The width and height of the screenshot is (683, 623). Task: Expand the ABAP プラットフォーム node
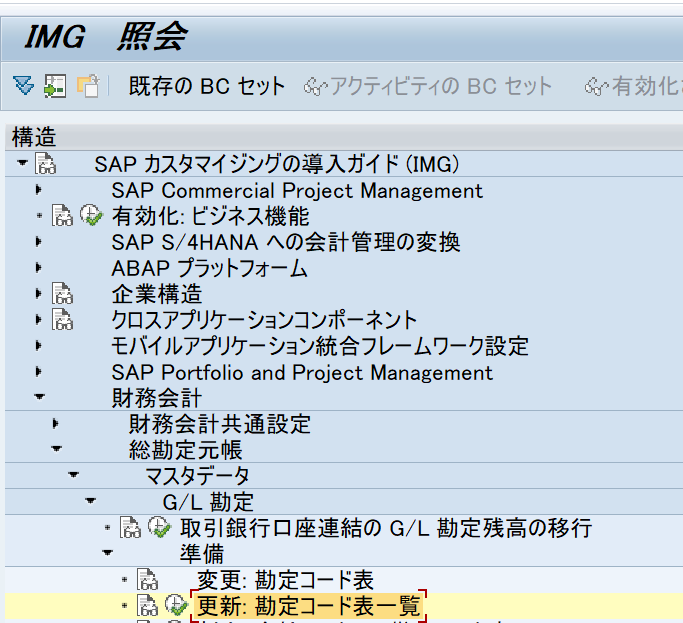point(39,268)
